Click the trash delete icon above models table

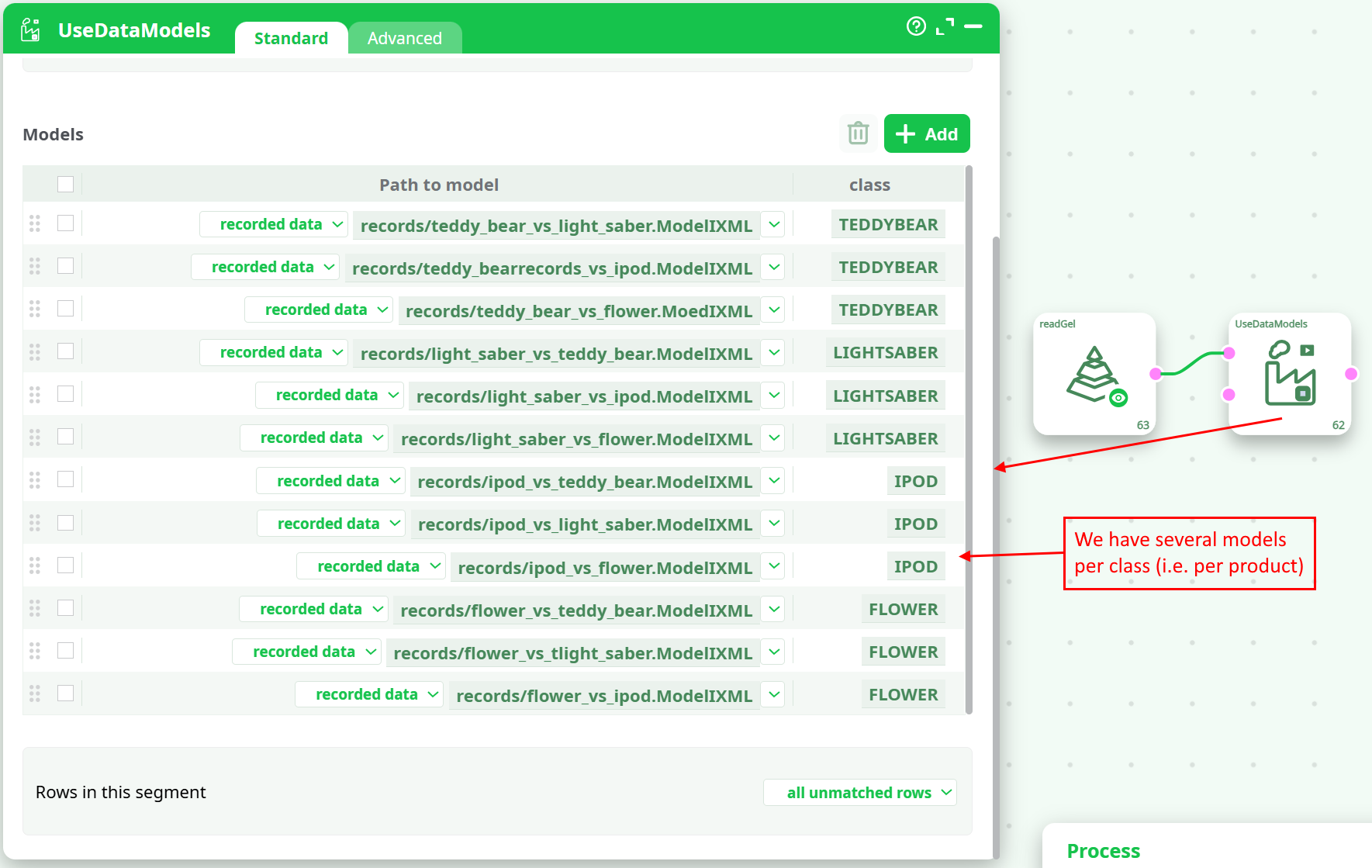click(858, 133)
